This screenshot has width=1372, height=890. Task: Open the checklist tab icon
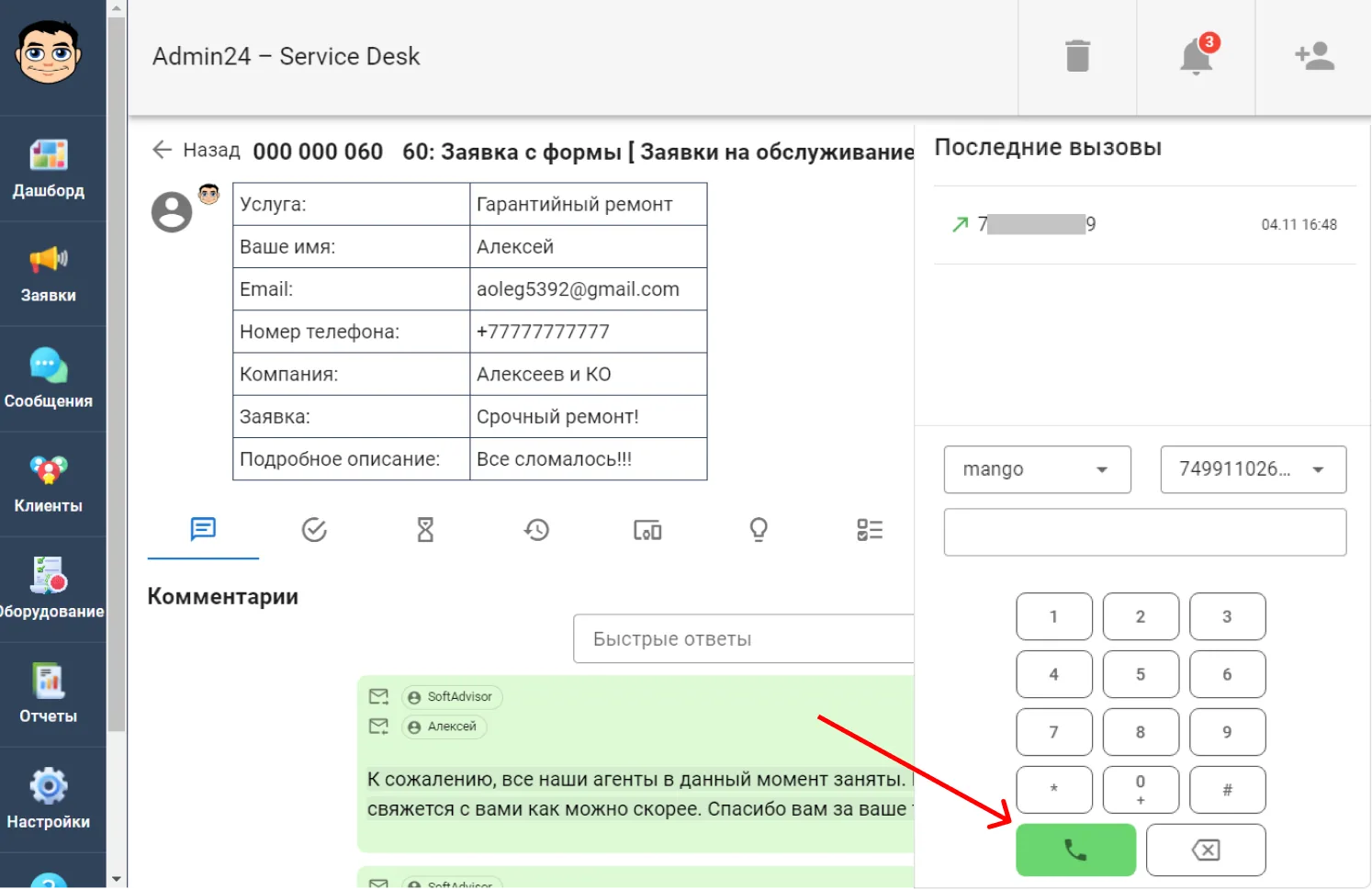870,530
